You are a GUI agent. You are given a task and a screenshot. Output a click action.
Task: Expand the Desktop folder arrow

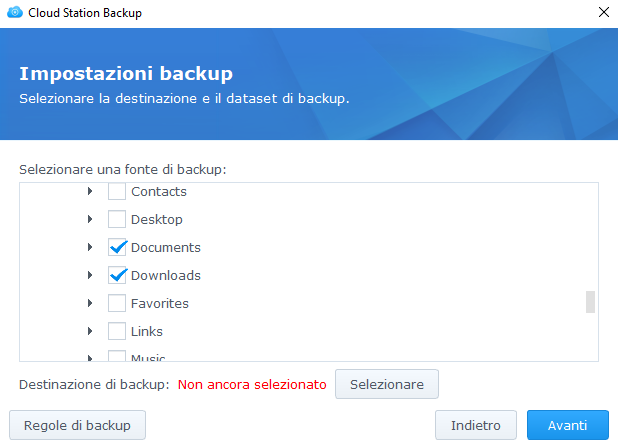point(90,219)
